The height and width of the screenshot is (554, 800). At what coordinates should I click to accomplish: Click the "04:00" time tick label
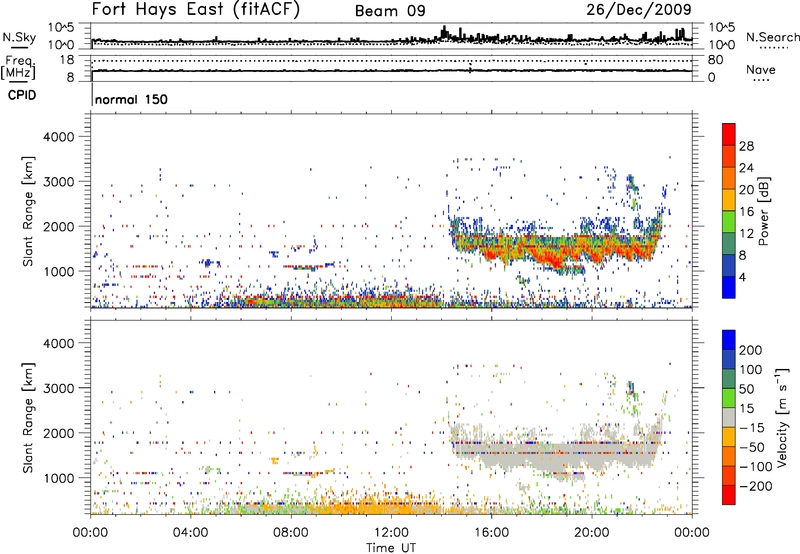[190, 533]
